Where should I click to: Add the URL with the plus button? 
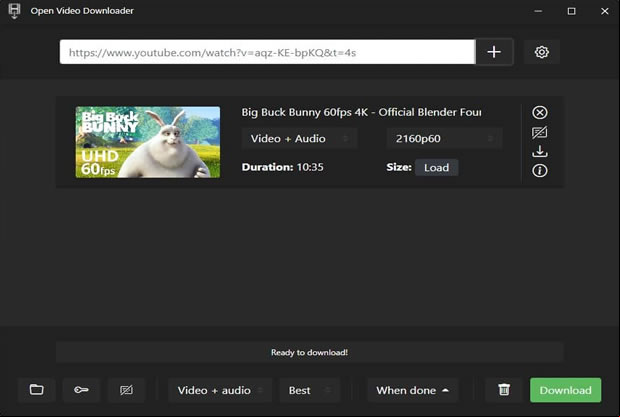tap(494, 52)
